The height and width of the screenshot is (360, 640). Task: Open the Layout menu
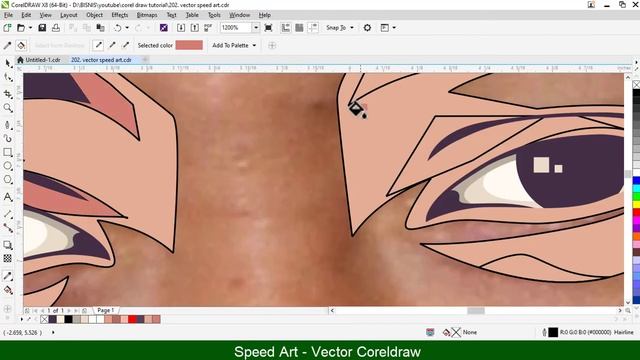(69, 15)
